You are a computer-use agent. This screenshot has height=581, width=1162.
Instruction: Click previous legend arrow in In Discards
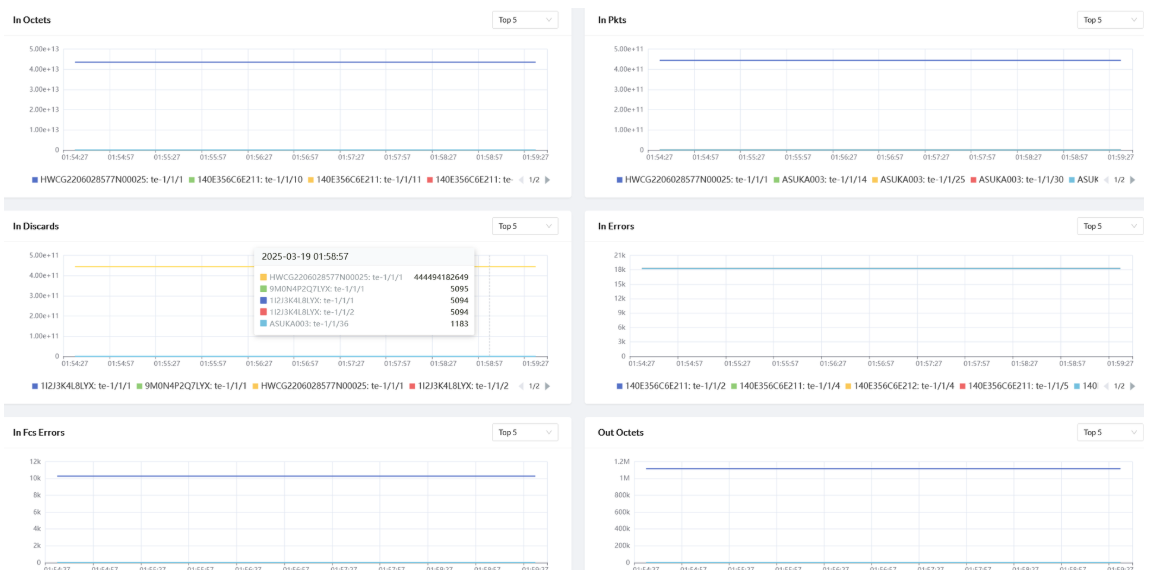[520, 386]
